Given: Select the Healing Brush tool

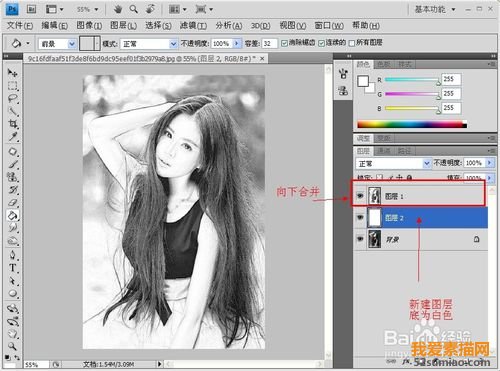Looking at the screenshot, I should 13,152.
